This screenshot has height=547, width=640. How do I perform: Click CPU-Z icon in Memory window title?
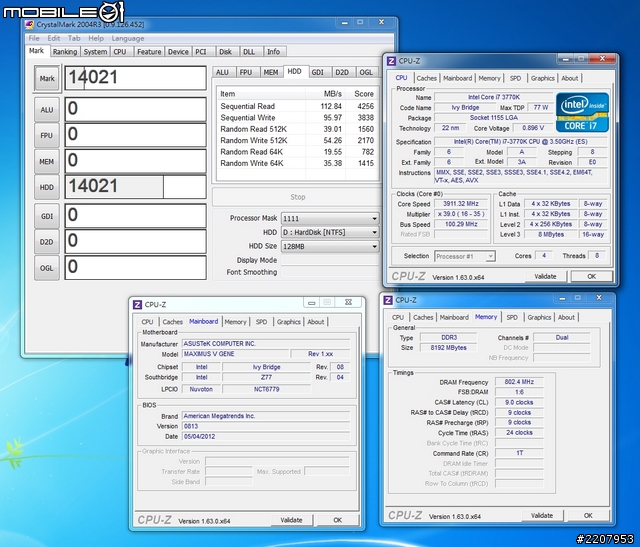click(388, 300)
